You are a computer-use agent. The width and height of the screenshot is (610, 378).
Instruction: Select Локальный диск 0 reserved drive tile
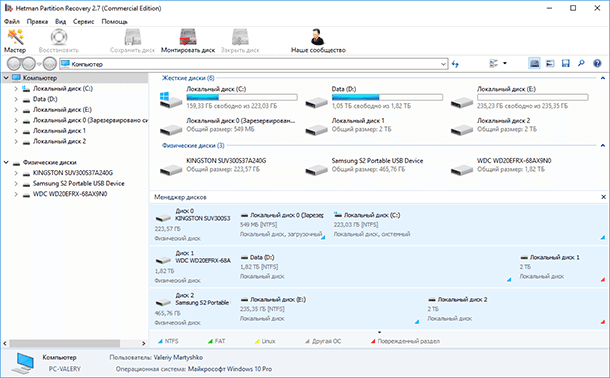click(228, 126)
